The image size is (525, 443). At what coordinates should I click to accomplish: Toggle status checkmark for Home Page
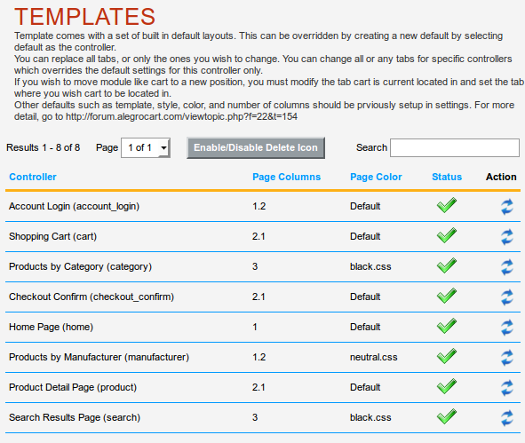[x=447, y=325]
